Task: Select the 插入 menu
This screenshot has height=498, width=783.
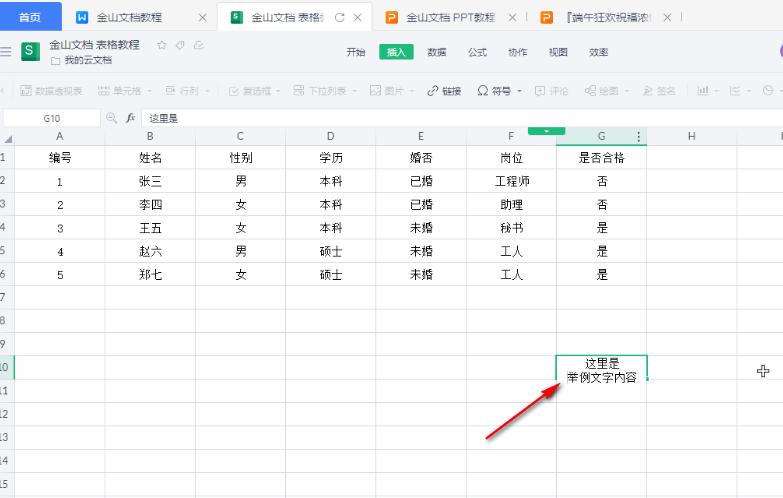Action: 396,52
